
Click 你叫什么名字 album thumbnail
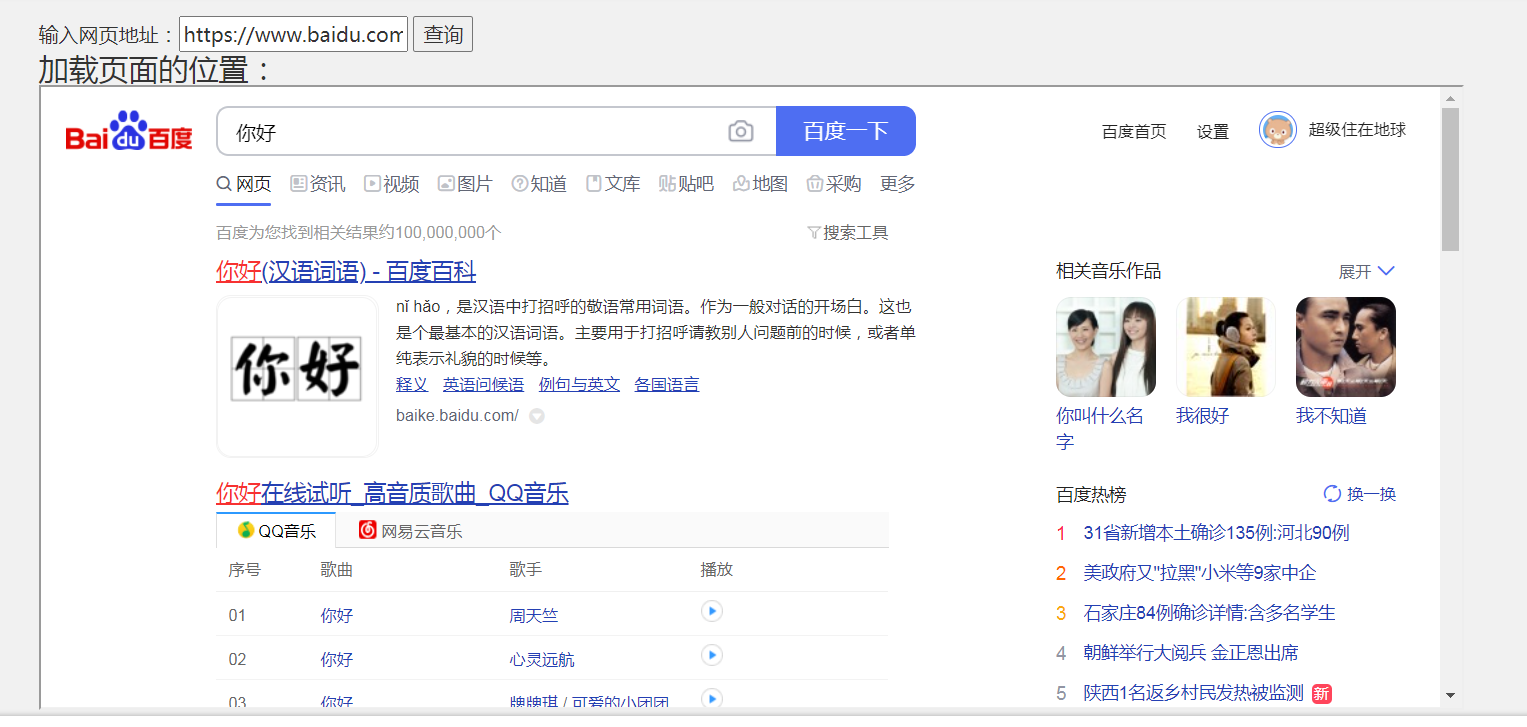1106,347
